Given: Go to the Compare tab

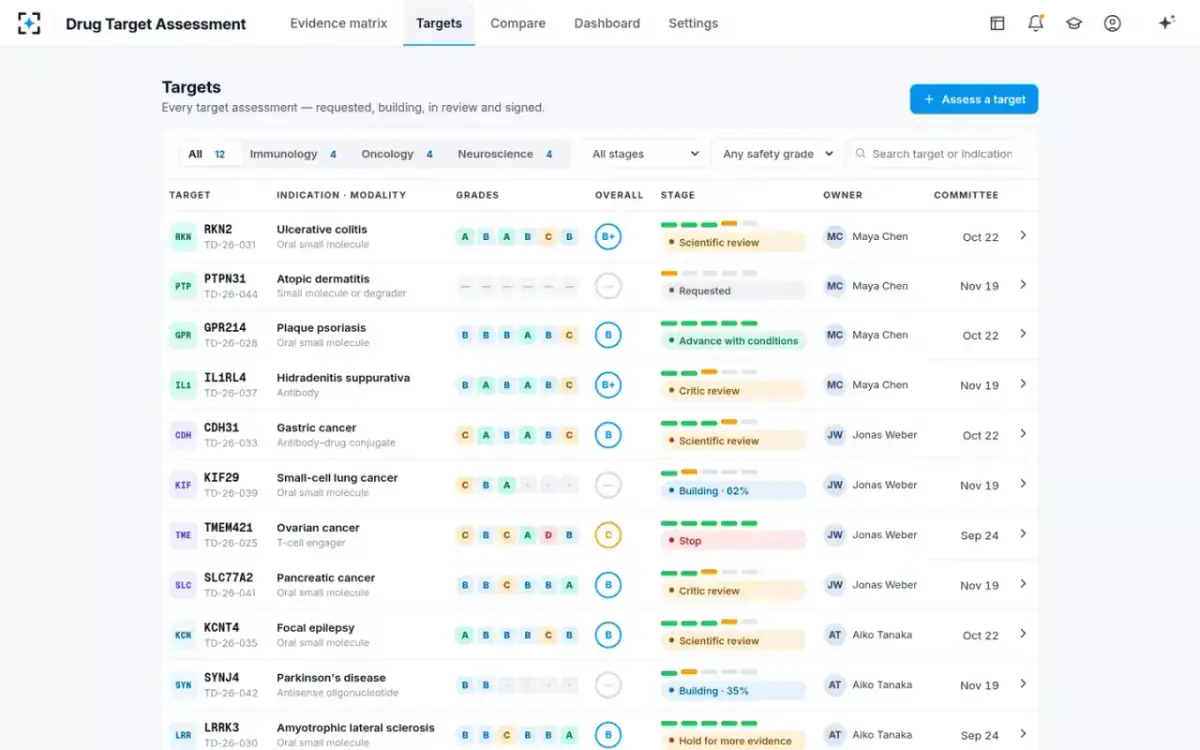Looking at the screenshot, I should 518,23.
